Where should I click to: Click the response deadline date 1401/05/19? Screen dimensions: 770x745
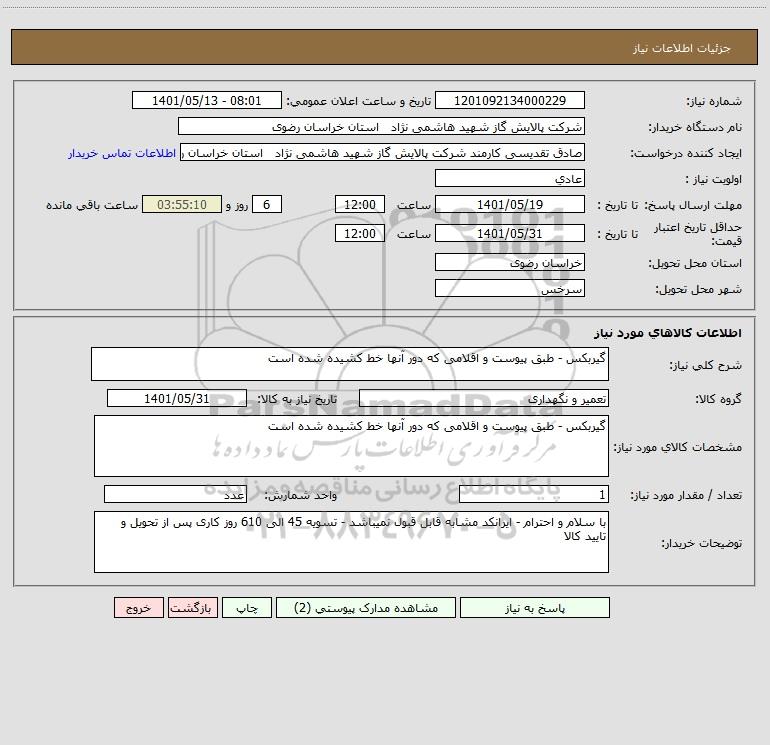pyautogui.click(x=510, y=204)
